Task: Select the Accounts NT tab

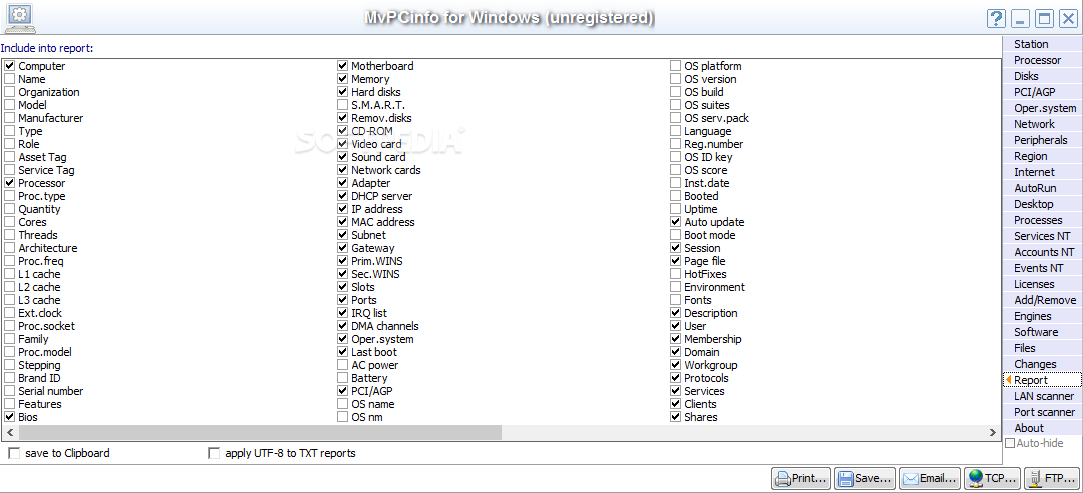Action: pyautogui.click(x=1042, y=252)
